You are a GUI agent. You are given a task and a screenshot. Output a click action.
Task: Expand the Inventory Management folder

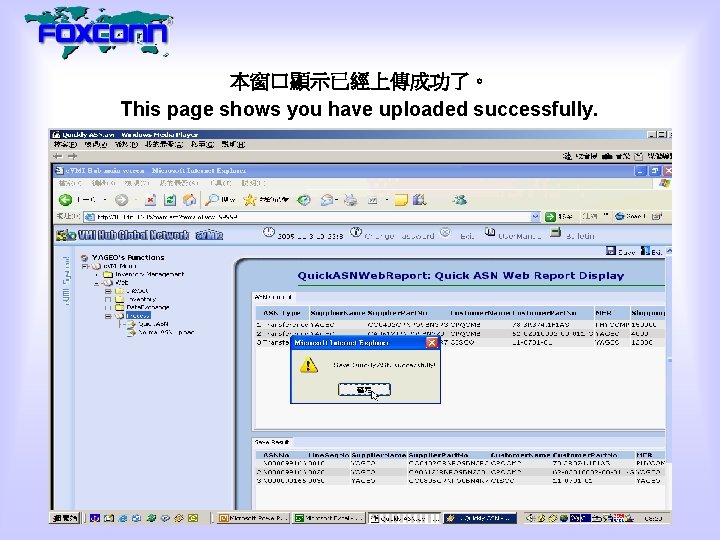pos(97,275)
